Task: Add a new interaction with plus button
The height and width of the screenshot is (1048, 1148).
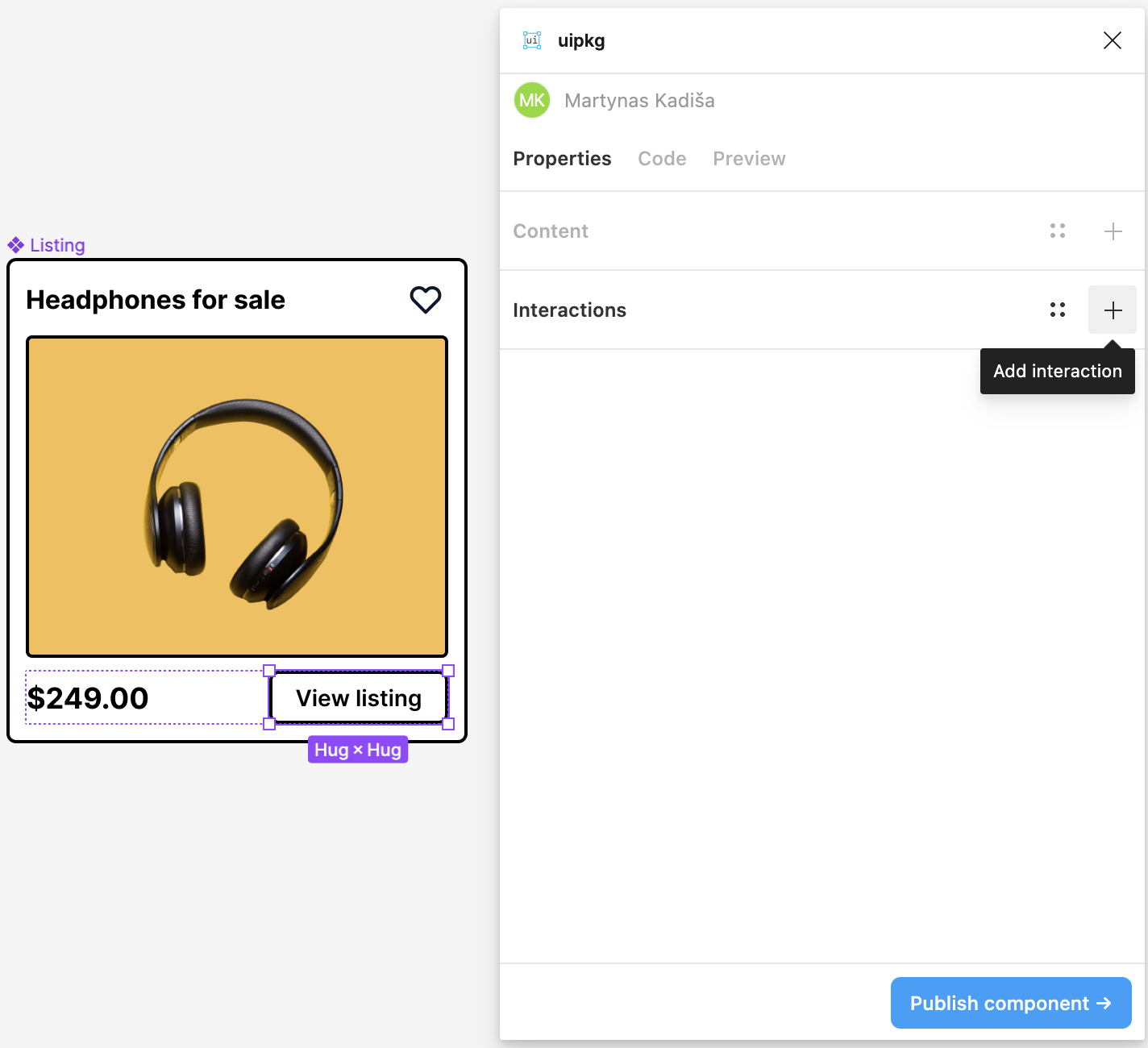Action: pyautogui.click(x=1113, y=310)
